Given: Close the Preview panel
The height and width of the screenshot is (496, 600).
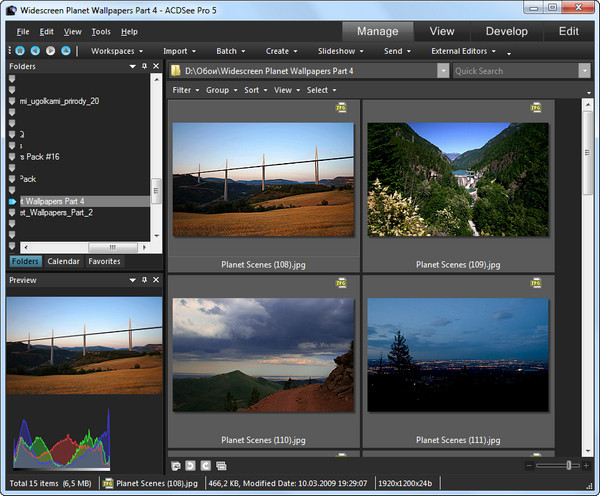Looking at the screenshot, I should [155, 281].
